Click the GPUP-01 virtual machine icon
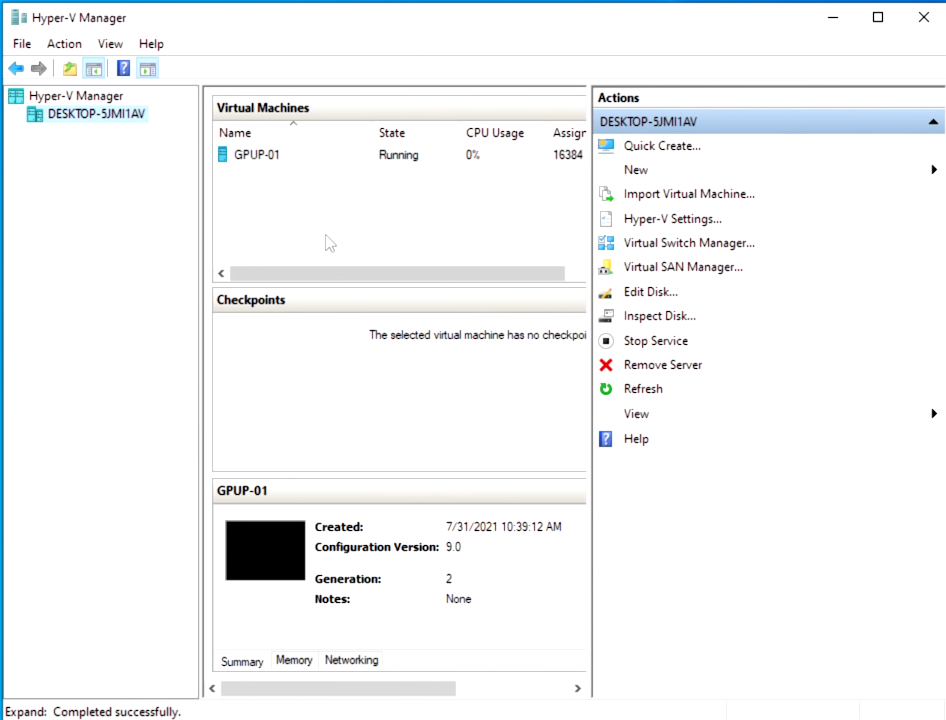Viewport: 946px width, 720px height. click(x=223, y=155)
